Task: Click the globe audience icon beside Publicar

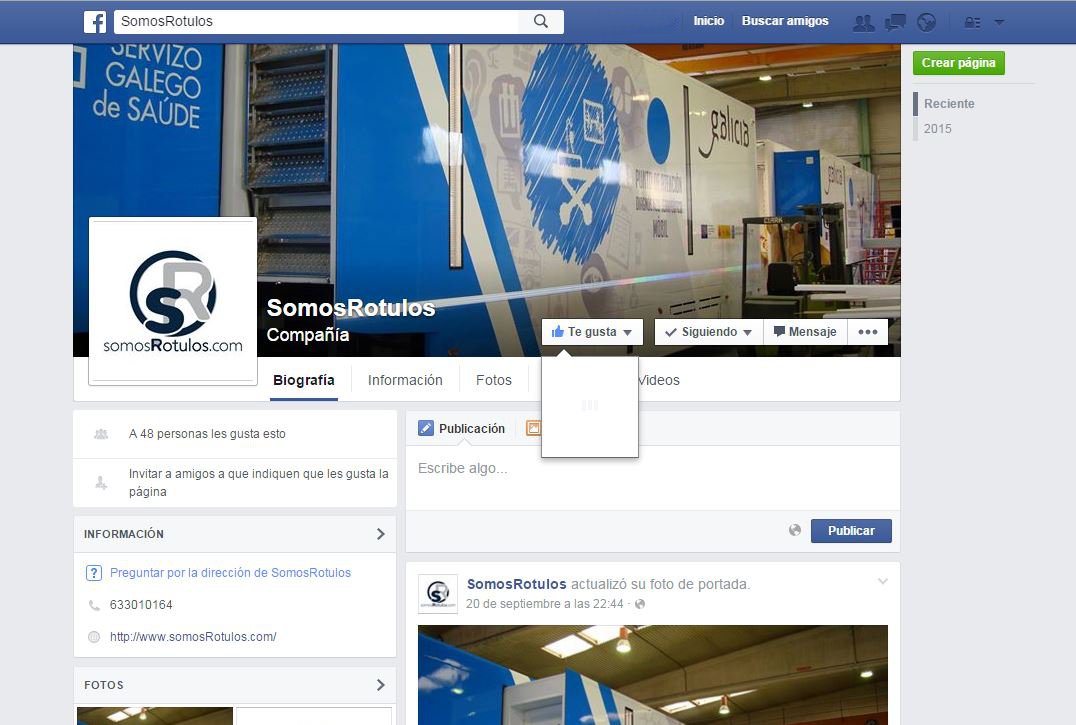Action: (795, 530)
